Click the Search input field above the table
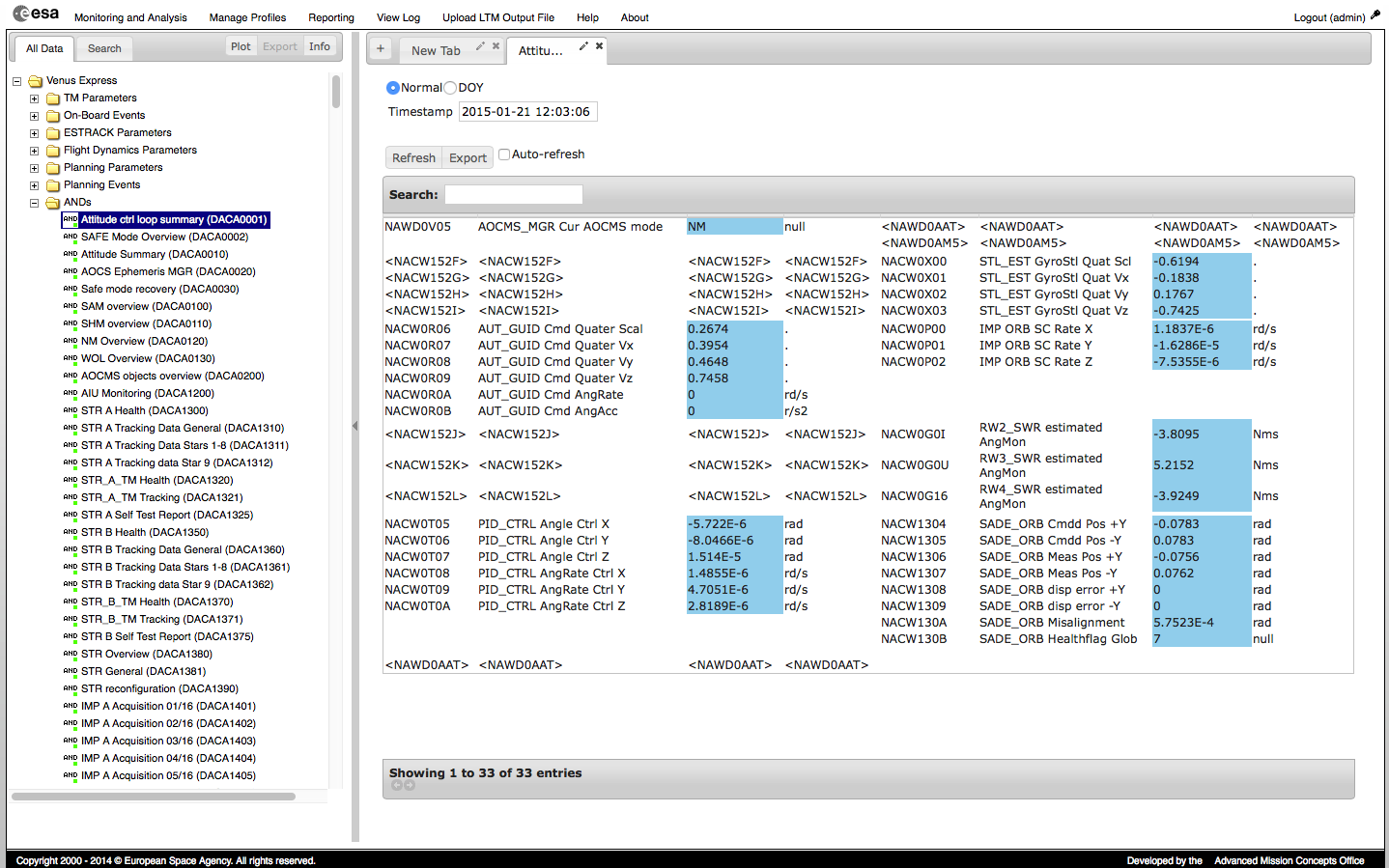Screen dimensions: 1389x868 click(513, 195)
